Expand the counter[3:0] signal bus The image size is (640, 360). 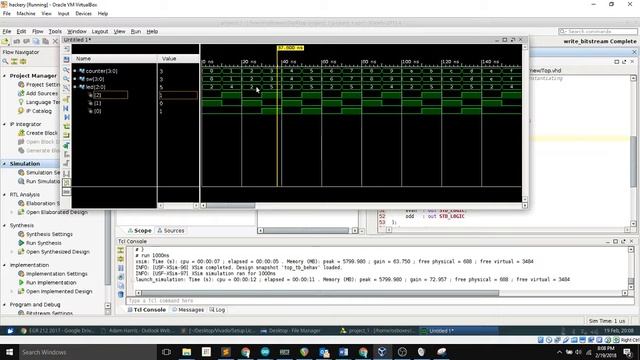point(75,71)
